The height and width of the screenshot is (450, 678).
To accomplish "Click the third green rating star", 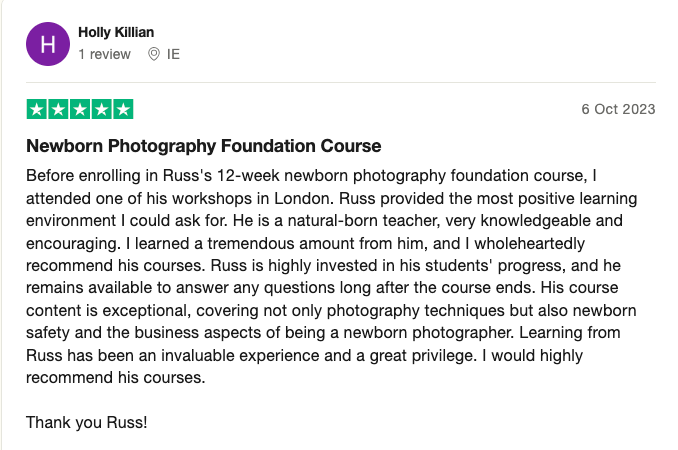I will [80, 109].
